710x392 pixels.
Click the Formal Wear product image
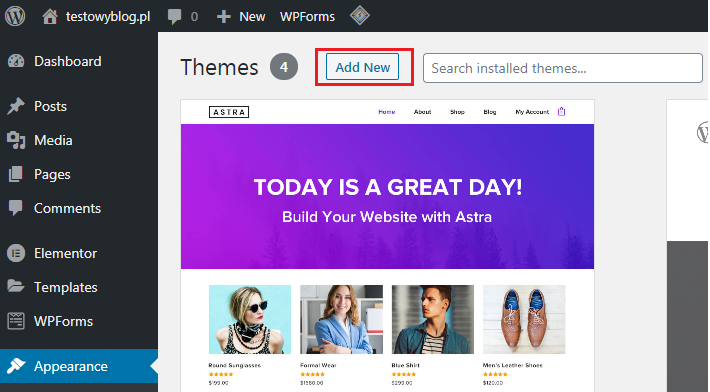click(x=341, y=319)
